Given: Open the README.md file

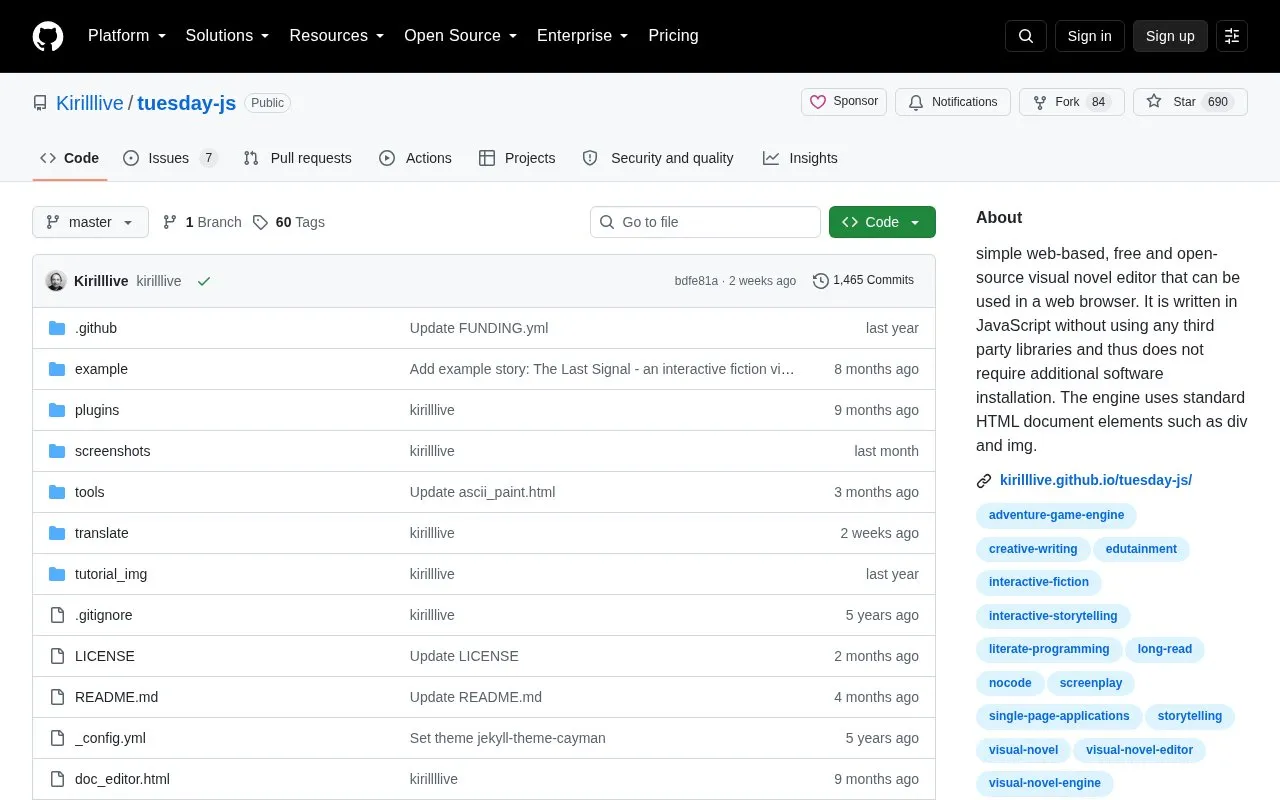Looking at the screenshot, I should [116, 697].
